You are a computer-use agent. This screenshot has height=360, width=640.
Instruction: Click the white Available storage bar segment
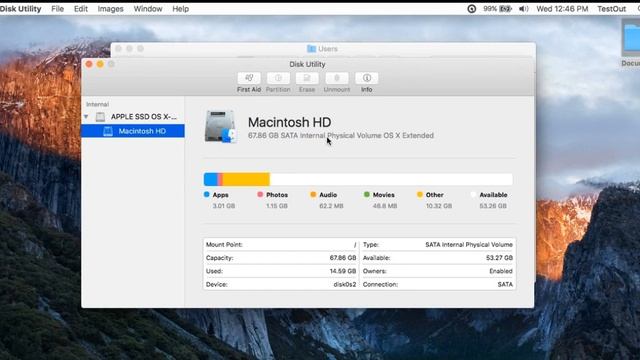pyautogui.click(x=391, y=179)
